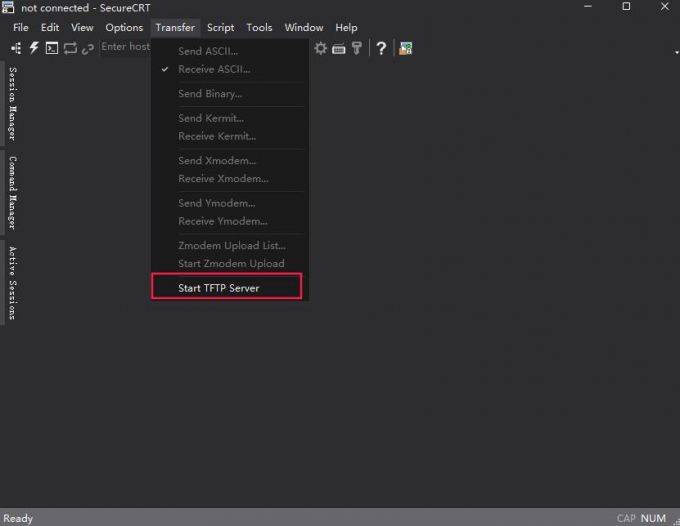Open the Options menu
Screen dimensions: 680x526
tap(124, 27)
